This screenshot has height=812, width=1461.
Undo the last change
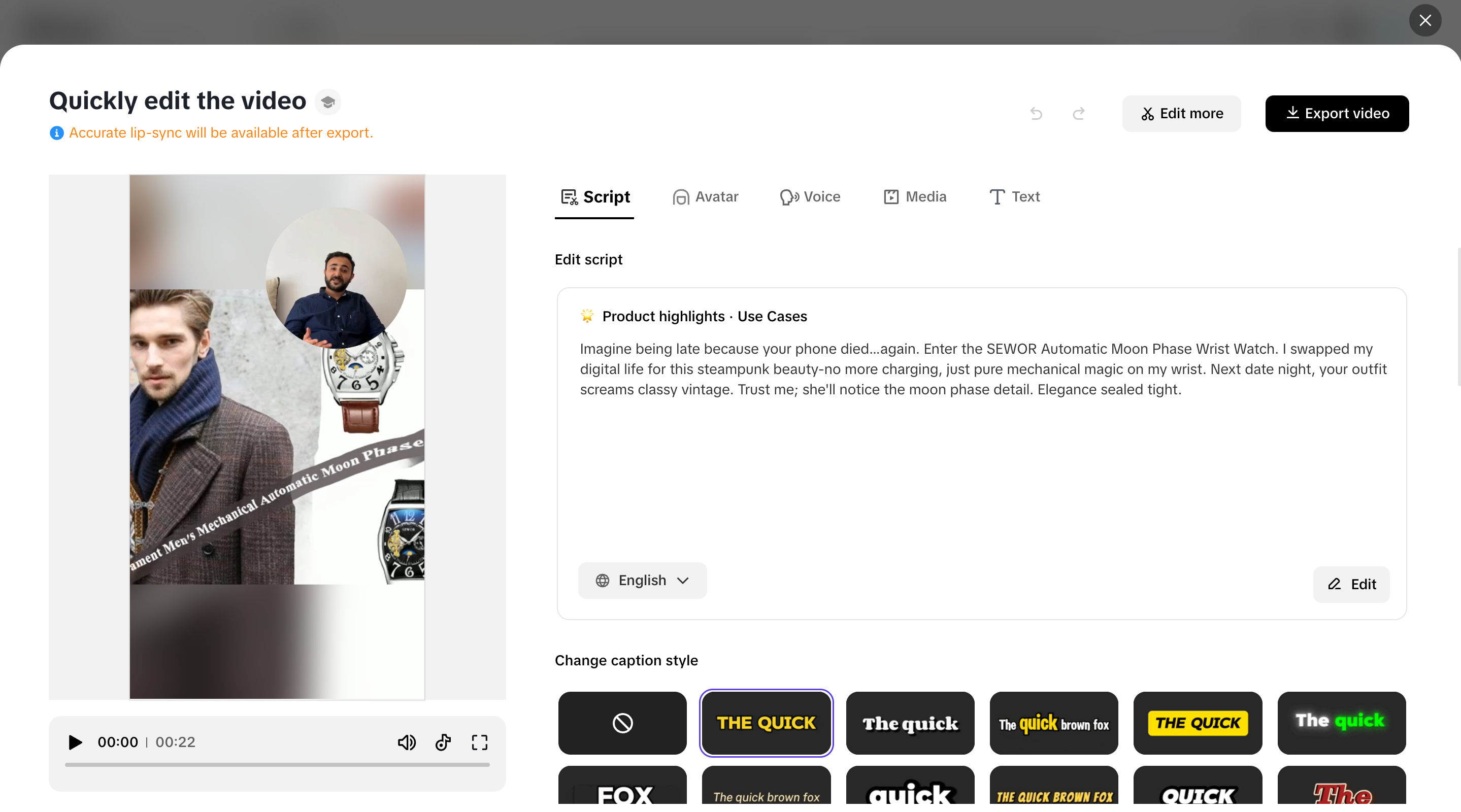(x=1036, y=113)
